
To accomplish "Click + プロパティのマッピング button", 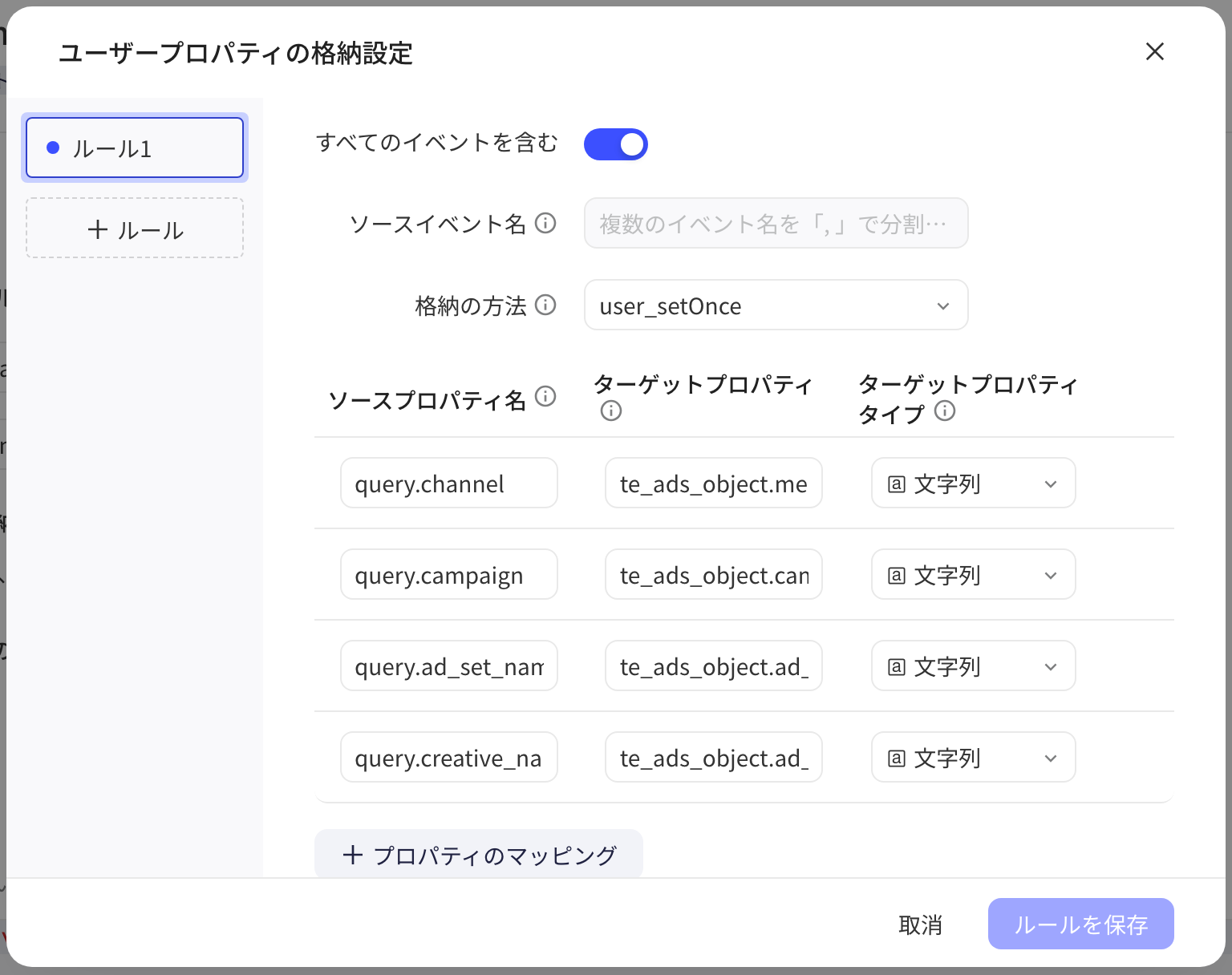I will point(479,855).
